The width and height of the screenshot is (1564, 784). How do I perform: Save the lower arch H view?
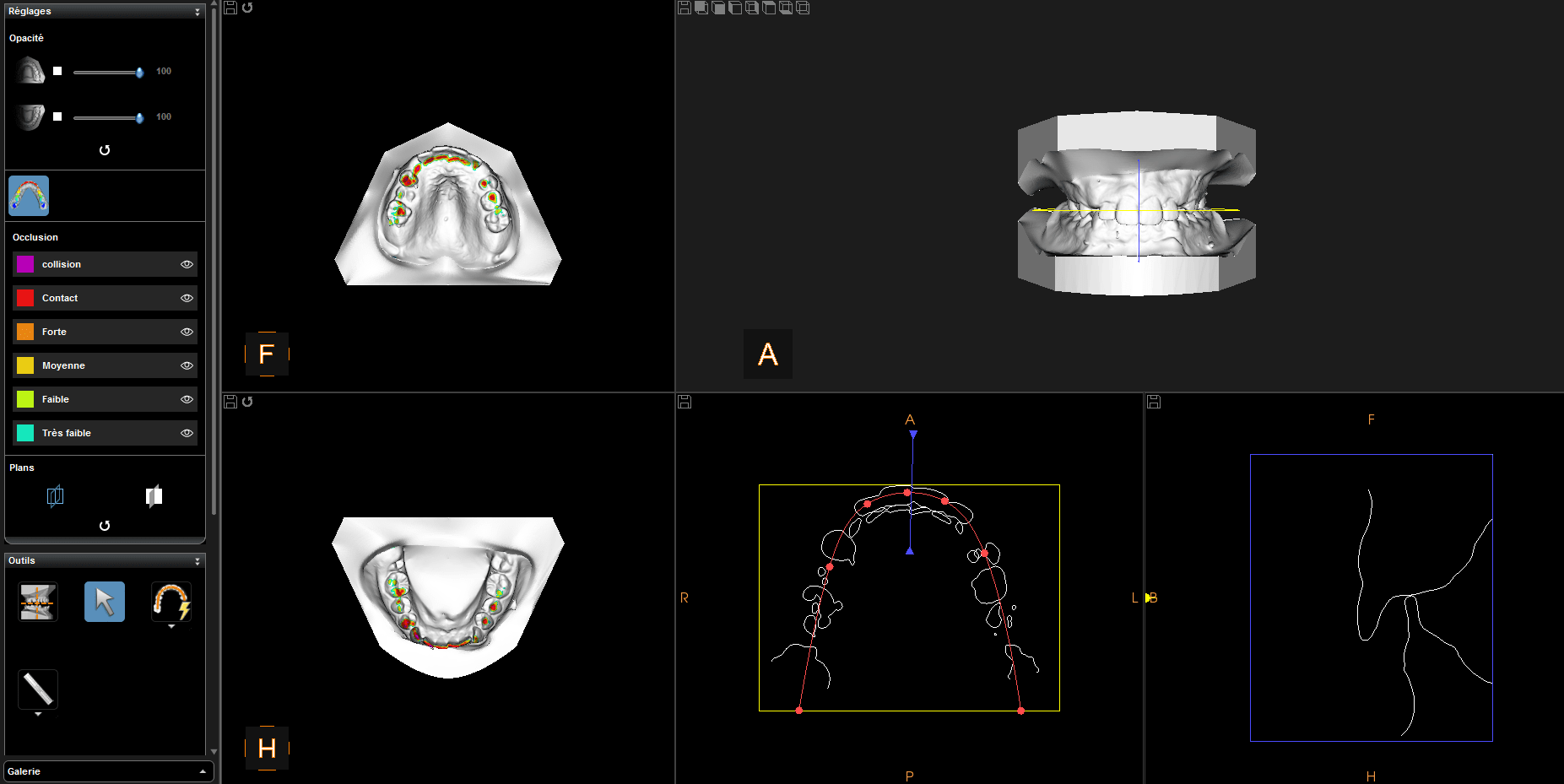230,402
